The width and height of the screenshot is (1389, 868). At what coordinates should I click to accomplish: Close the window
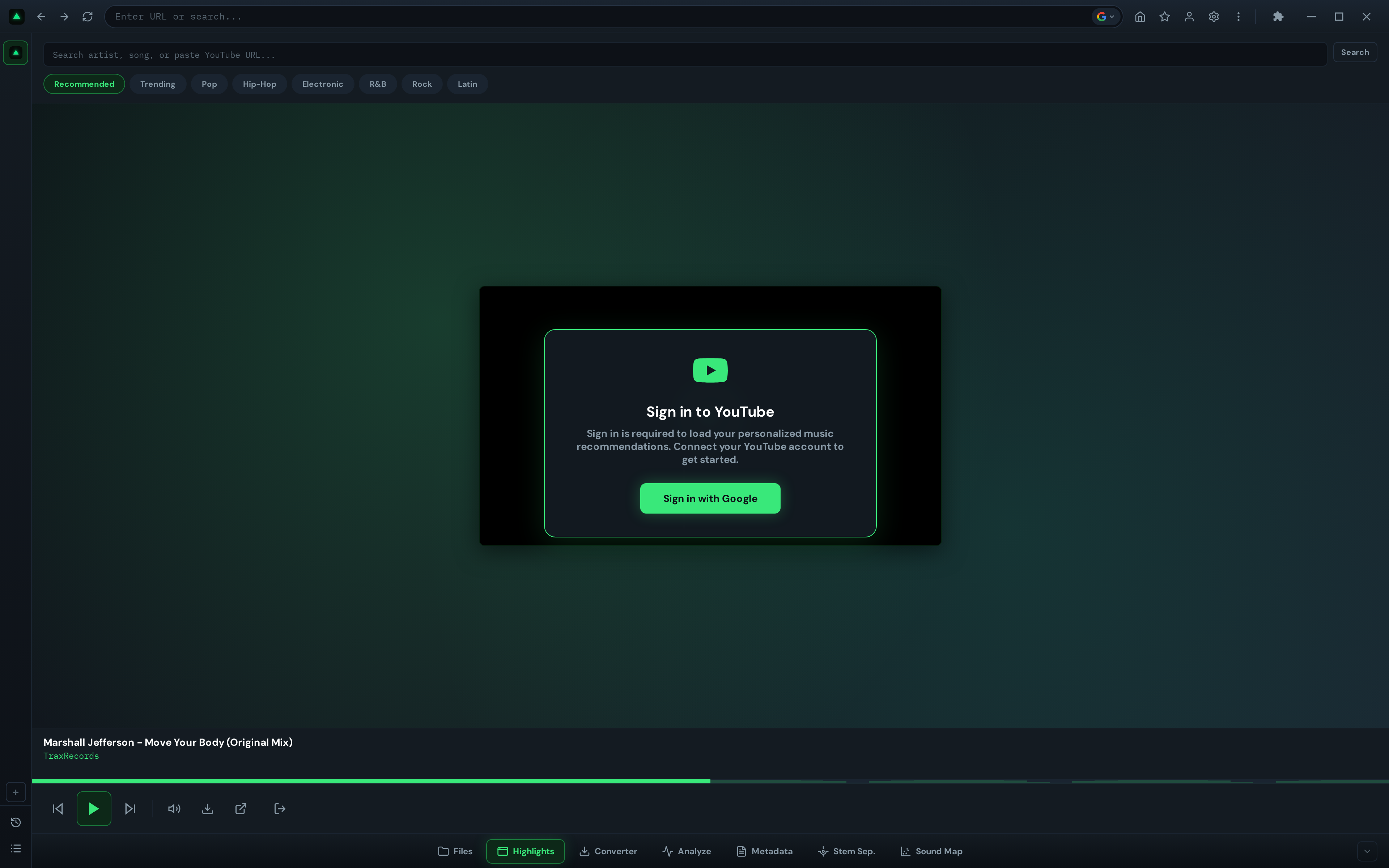click(x=1367, y=17)
